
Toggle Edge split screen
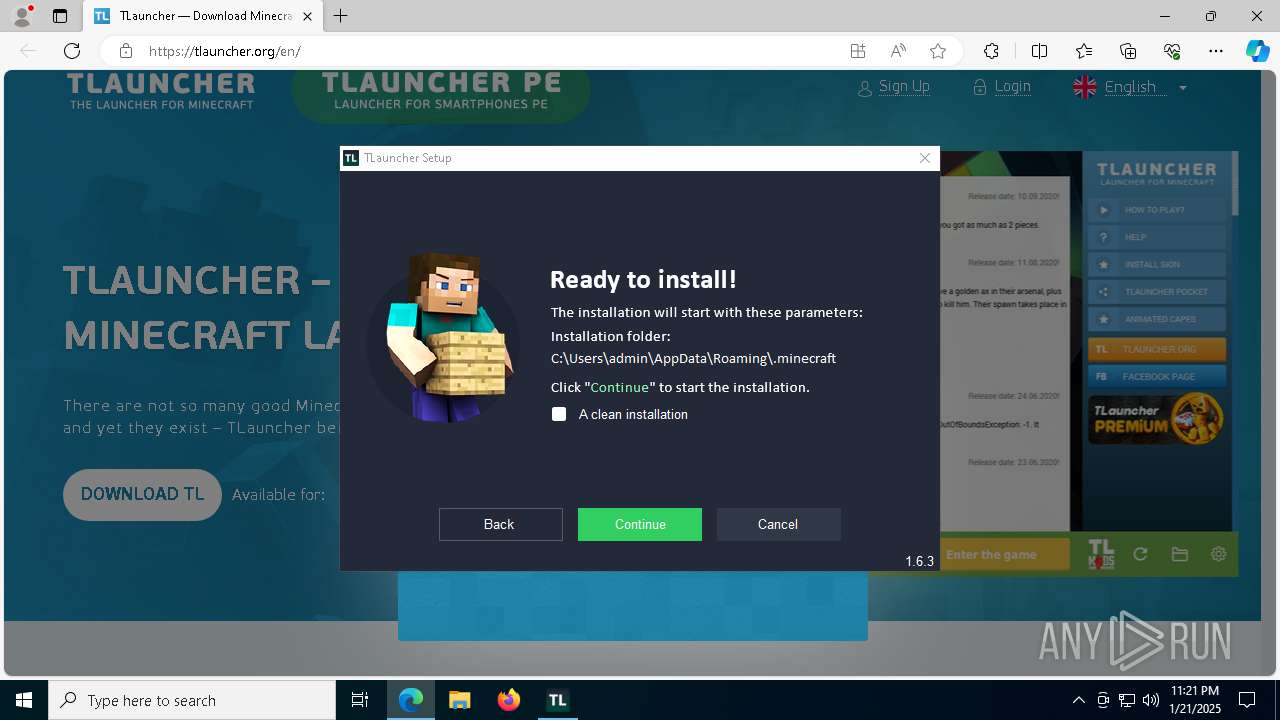(x=1039, y=51)
